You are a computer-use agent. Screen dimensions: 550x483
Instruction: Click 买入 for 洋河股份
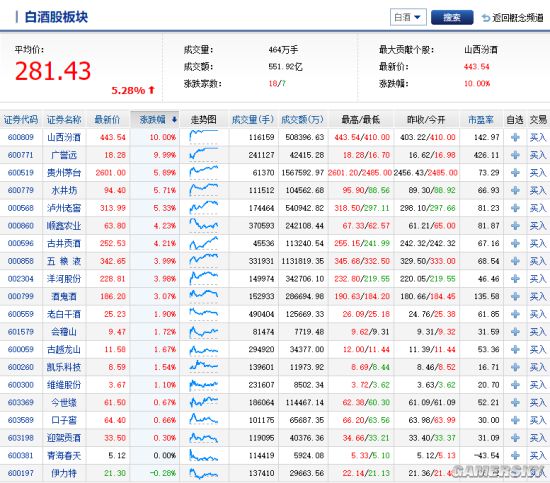pyautogui.click(x=538, y=279)
